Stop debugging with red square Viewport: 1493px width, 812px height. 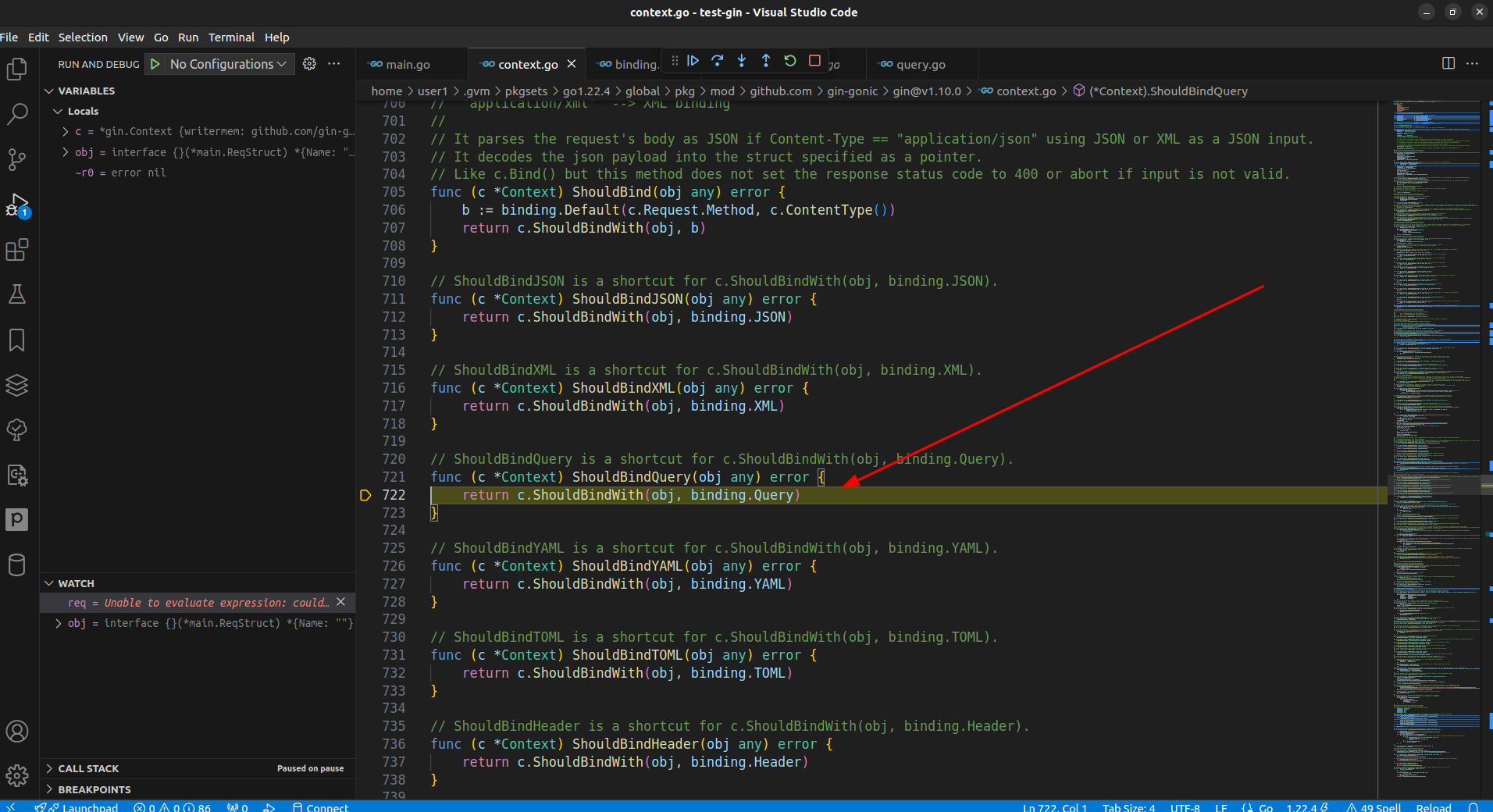[x=814, y=61]
